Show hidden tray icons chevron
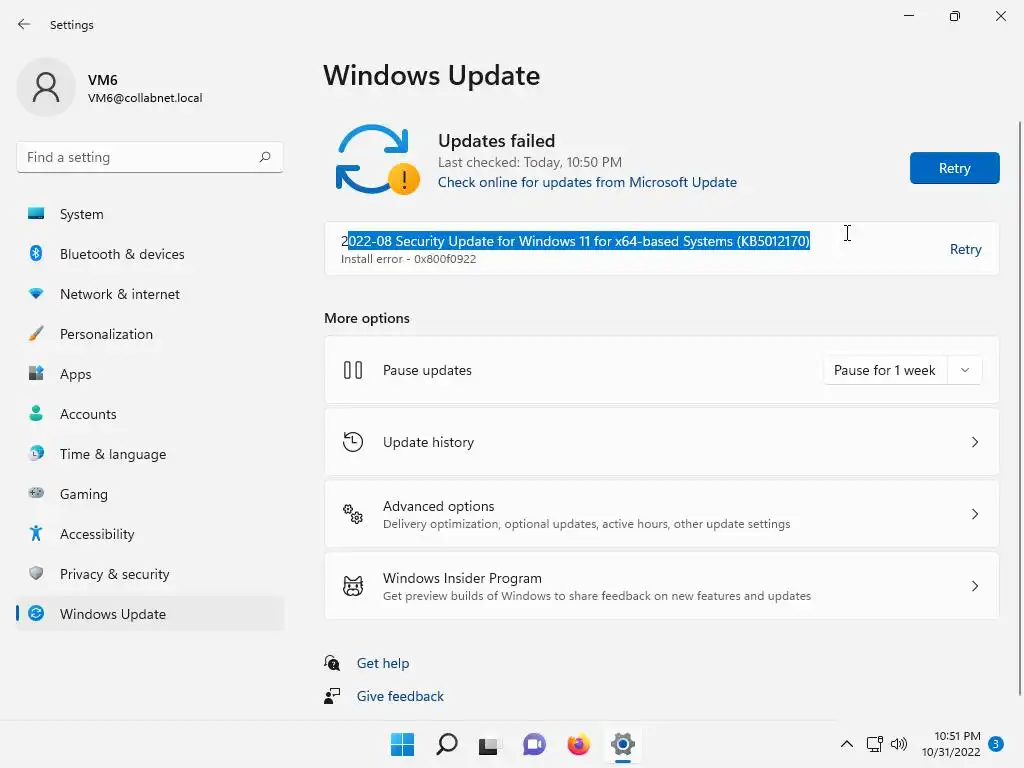The width and height of the screenshot is (1024, 768). click(x=846, y=744)
